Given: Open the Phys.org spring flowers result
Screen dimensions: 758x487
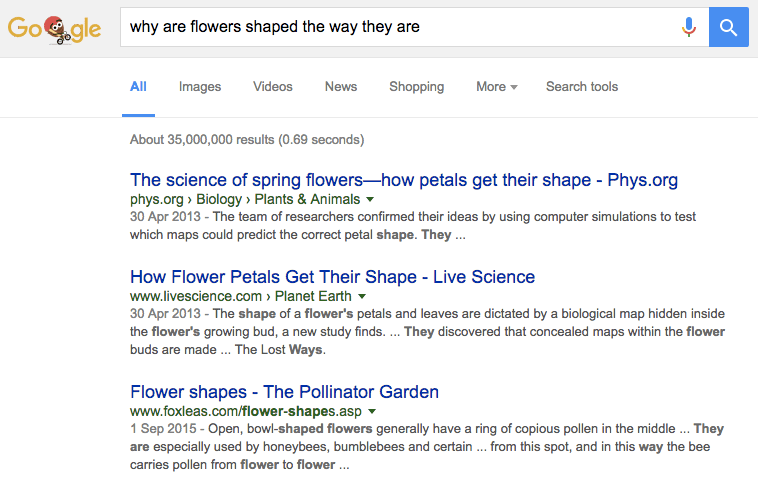Looking at the screenshot, I should pos(404,180).
